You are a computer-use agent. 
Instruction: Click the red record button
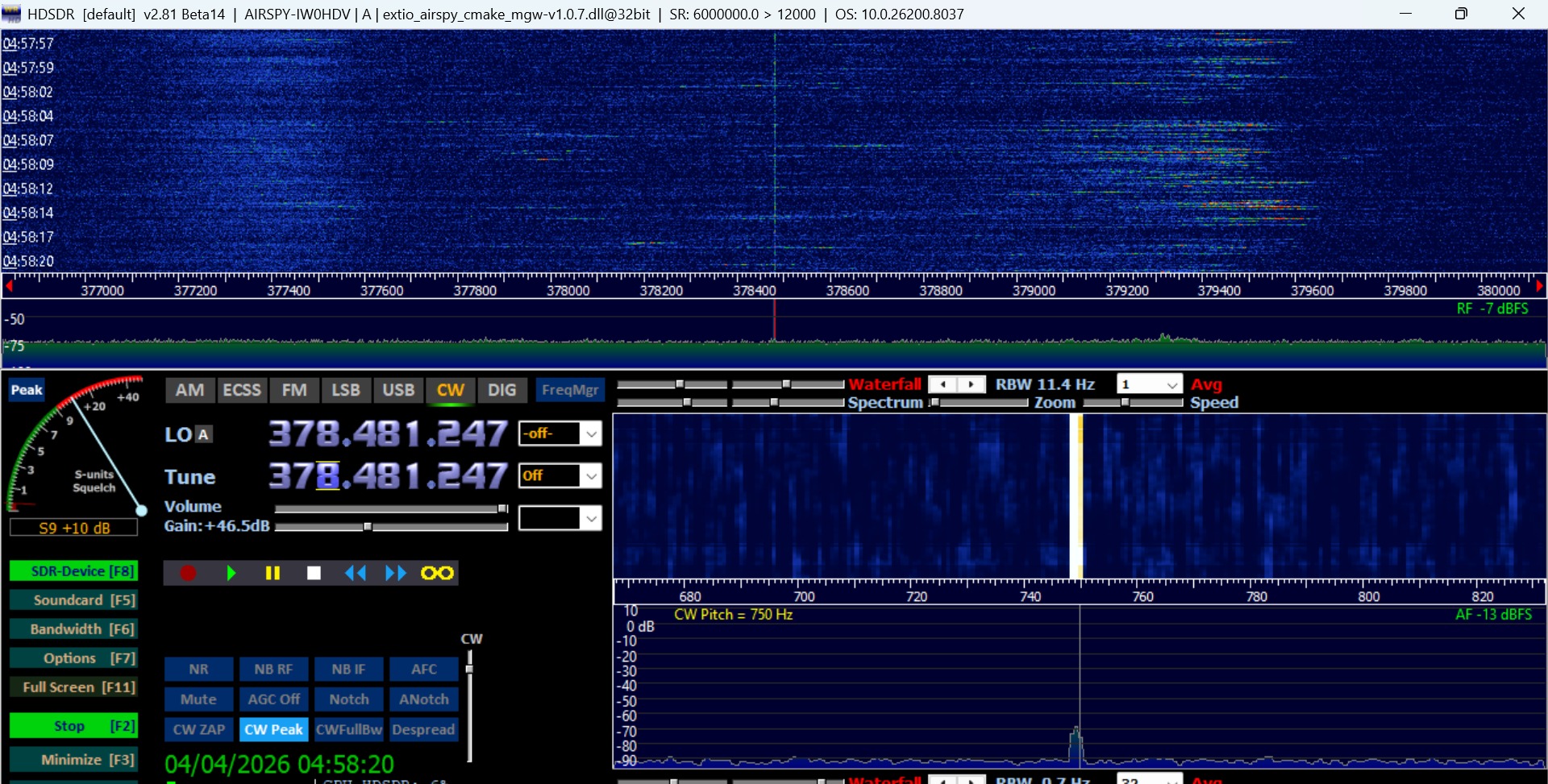(188, 573)
